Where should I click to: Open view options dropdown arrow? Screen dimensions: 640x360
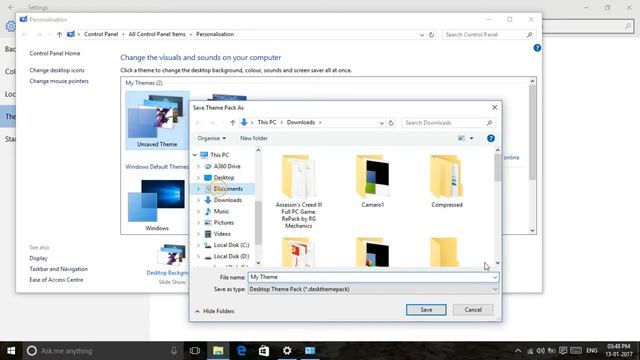(471, 138)
